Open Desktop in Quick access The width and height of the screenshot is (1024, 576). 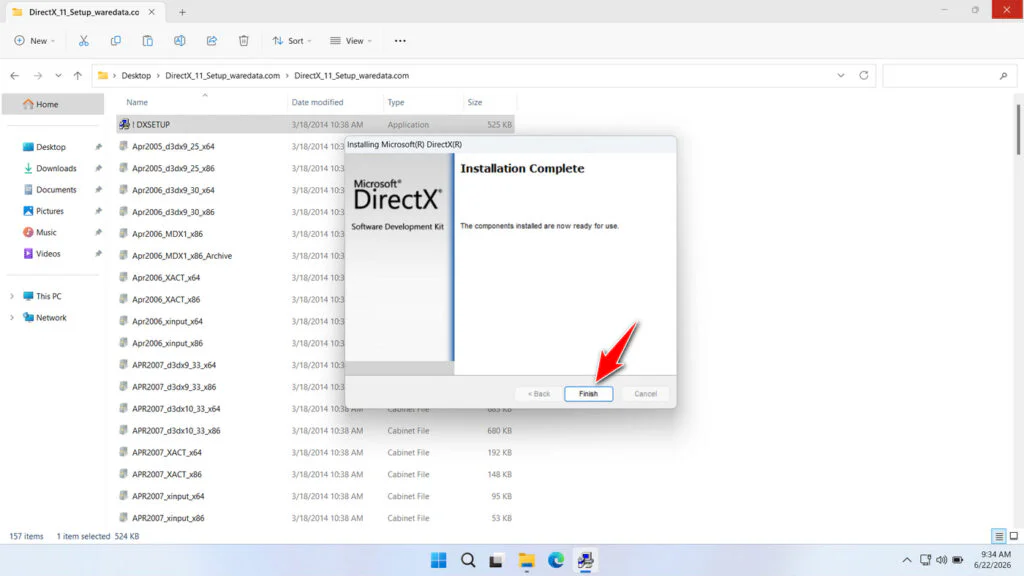pyautogui.click(x=50, y=147)
